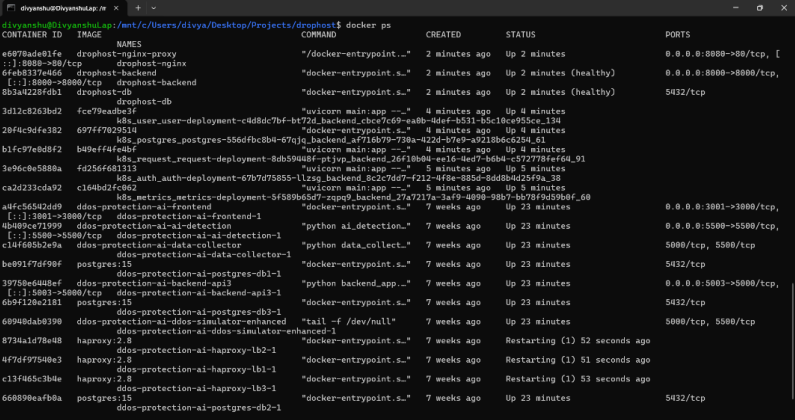Click container ID c13f465c3b4e
This screenshot has width=795, height=420.
point(32,379)
